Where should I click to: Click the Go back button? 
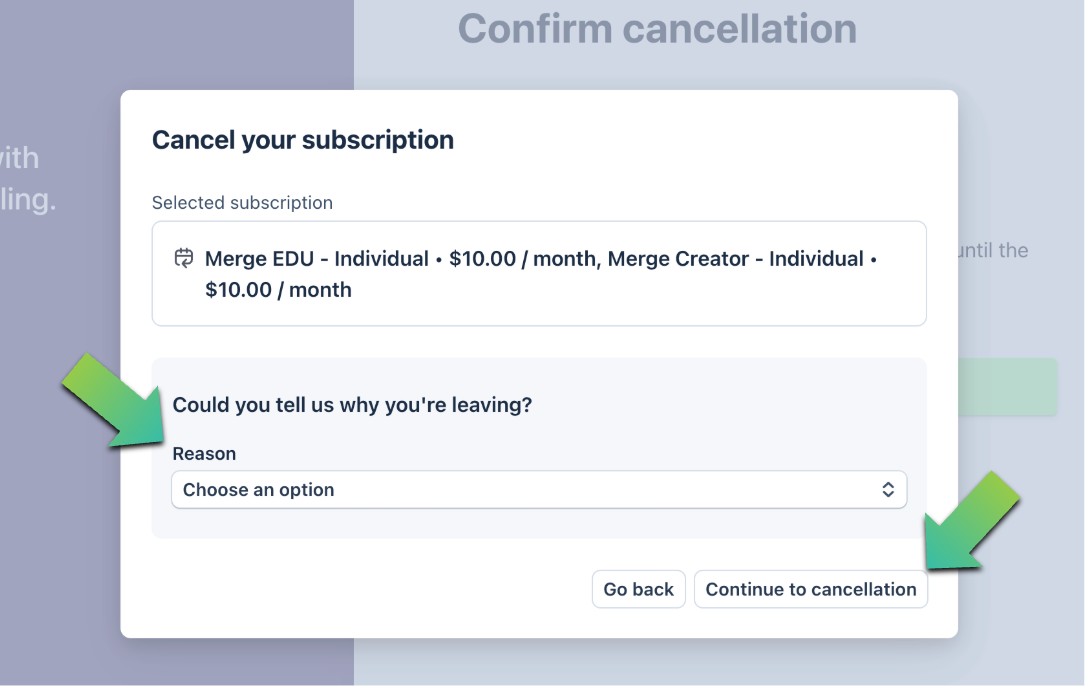point(639,589)
